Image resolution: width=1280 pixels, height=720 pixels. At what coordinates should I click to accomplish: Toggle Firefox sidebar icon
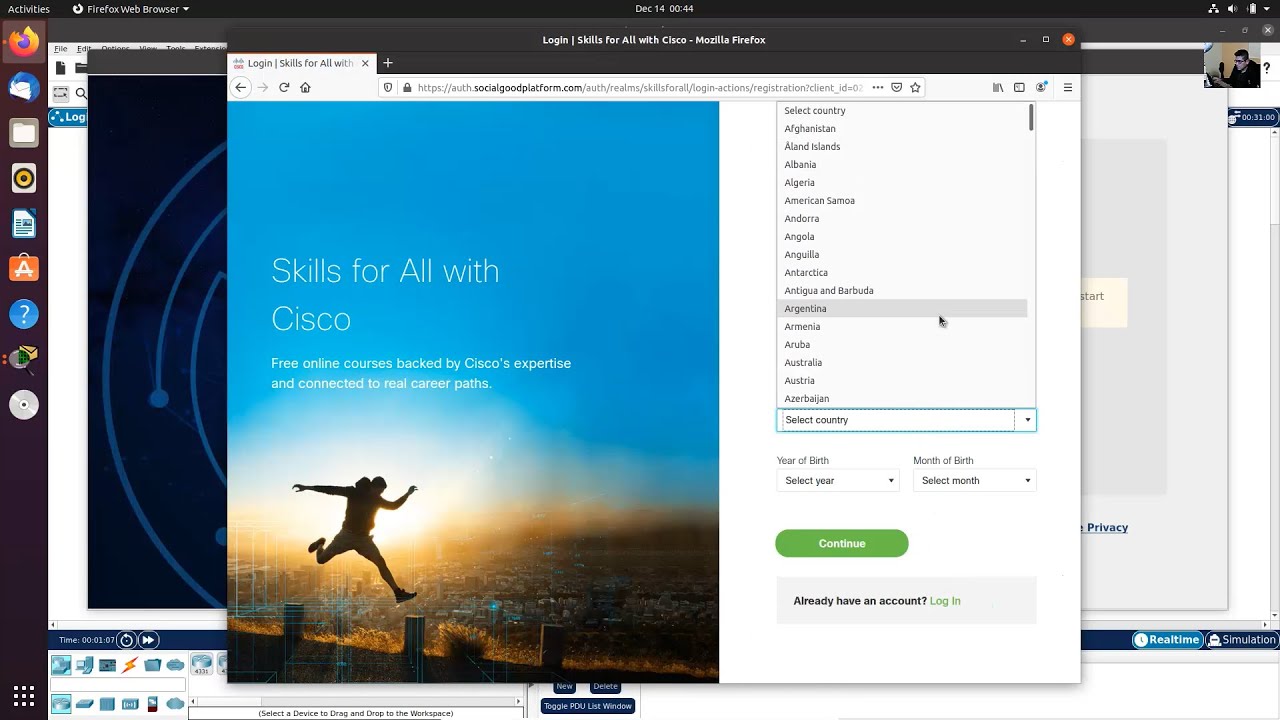pos(1019,87)
